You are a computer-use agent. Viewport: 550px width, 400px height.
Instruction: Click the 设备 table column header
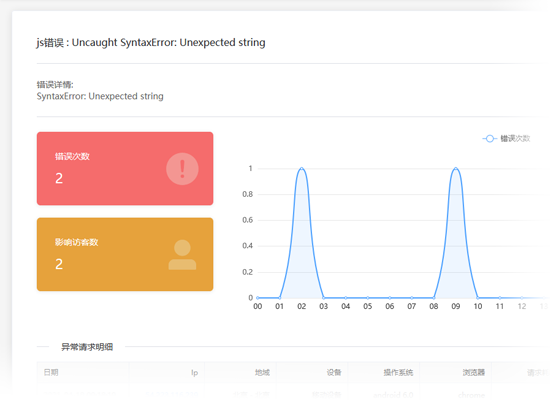(334, 372)
